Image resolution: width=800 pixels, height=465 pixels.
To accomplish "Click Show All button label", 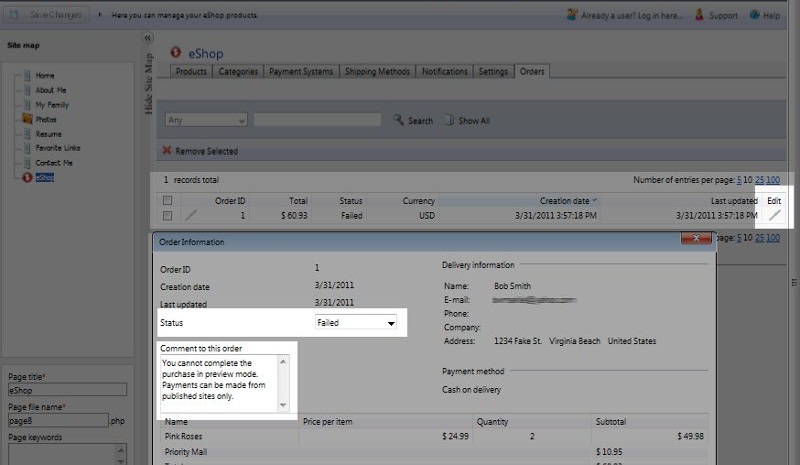I will 474,121.
